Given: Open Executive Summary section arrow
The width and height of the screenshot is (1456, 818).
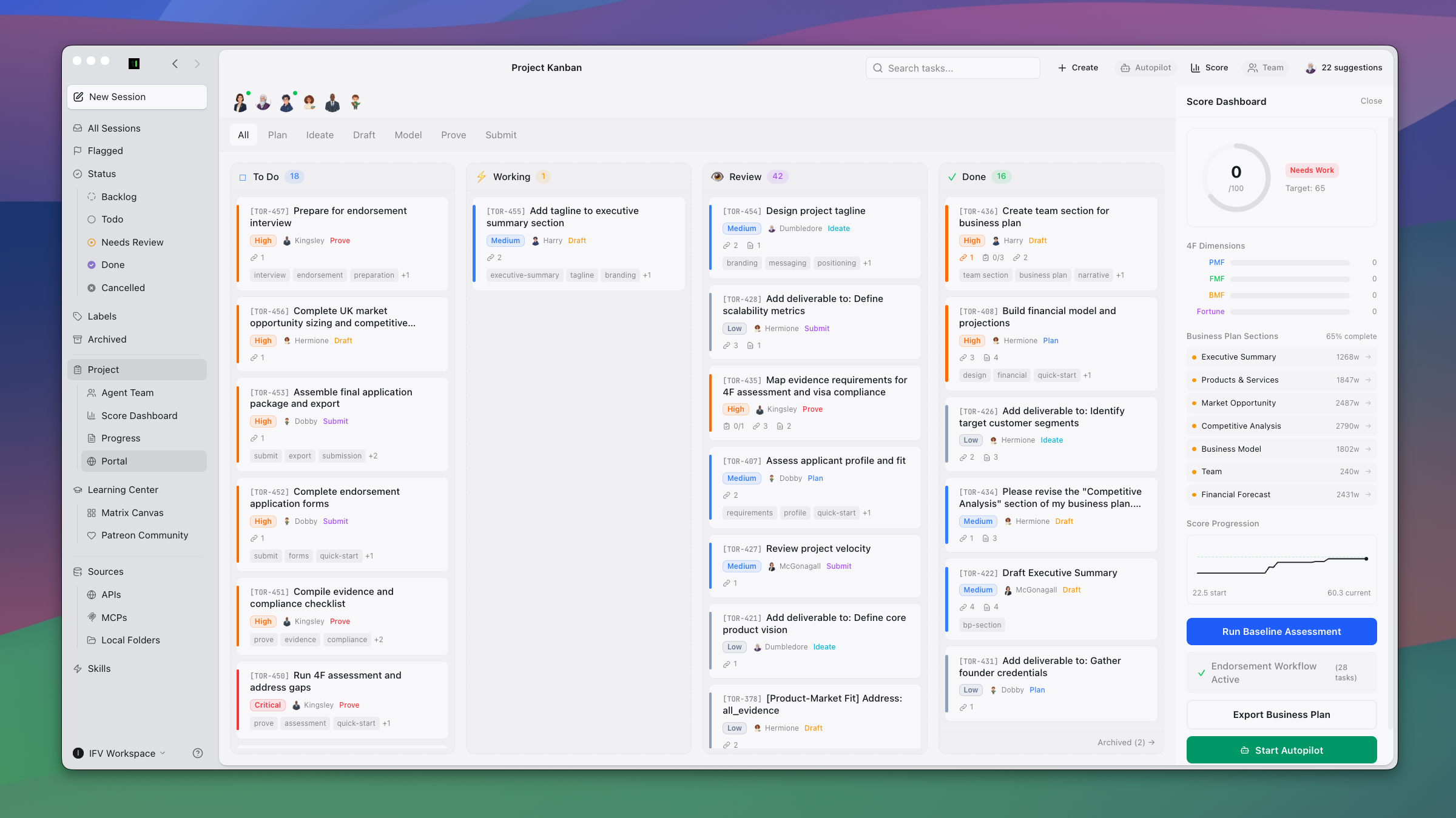Looking at the screenshot, I should tap(1368, 357).
